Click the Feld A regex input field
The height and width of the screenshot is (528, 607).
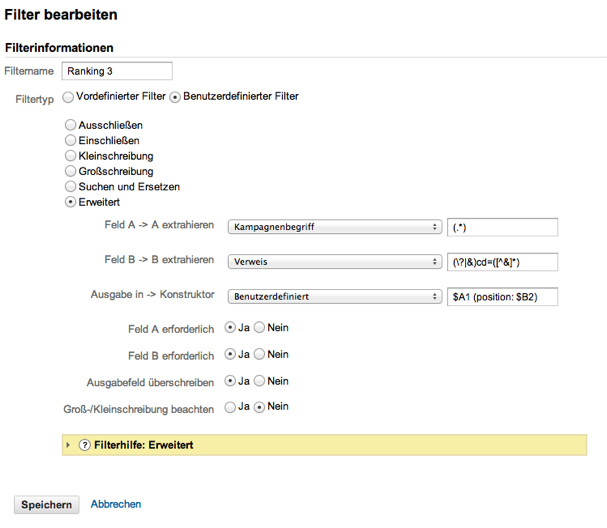[502, 228]
